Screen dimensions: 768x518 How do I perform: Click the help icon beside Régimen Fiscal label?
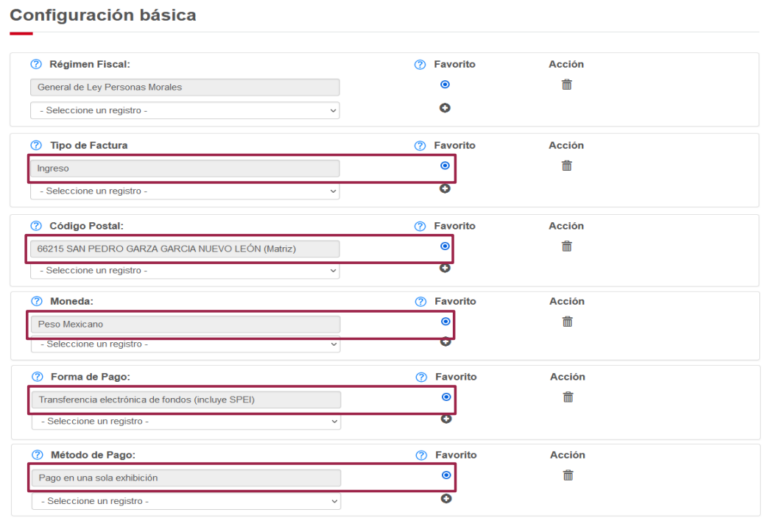(x=36, y=64)
